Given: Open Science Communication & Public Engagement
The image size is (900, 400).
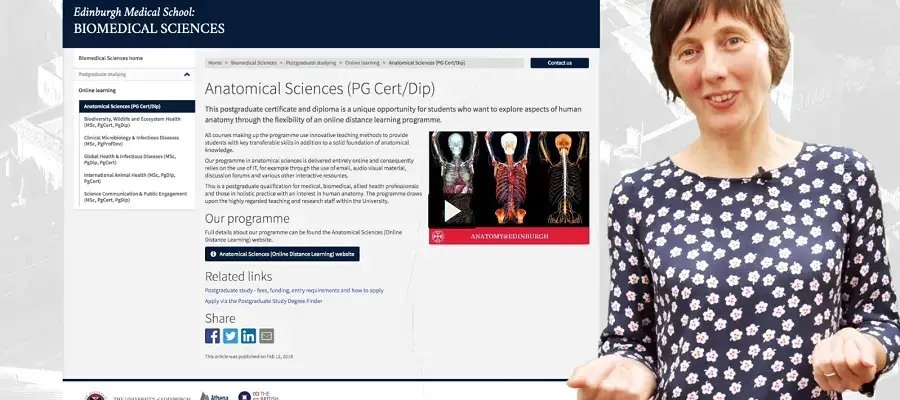Looking at the screenshot, I should click(135, 196).
